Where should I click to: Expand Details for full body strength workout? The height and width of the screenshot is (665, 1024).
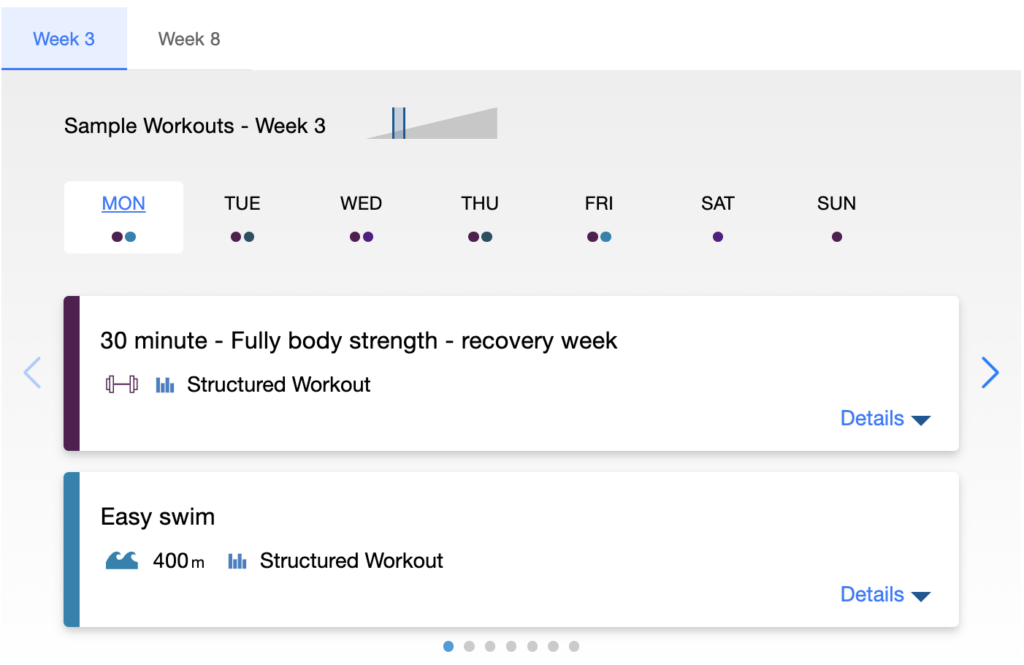(x=885, y=419)
